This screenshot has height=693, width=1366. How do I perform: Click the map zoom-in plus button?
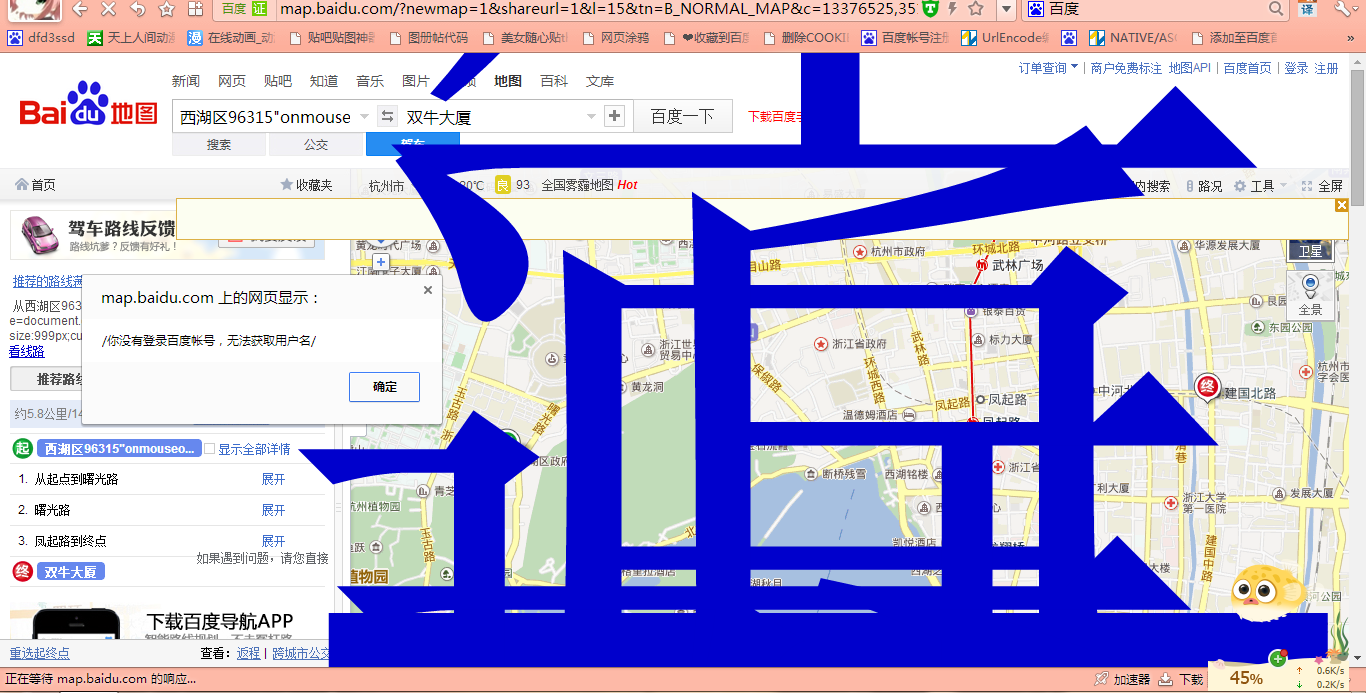[x=380, y=262]
